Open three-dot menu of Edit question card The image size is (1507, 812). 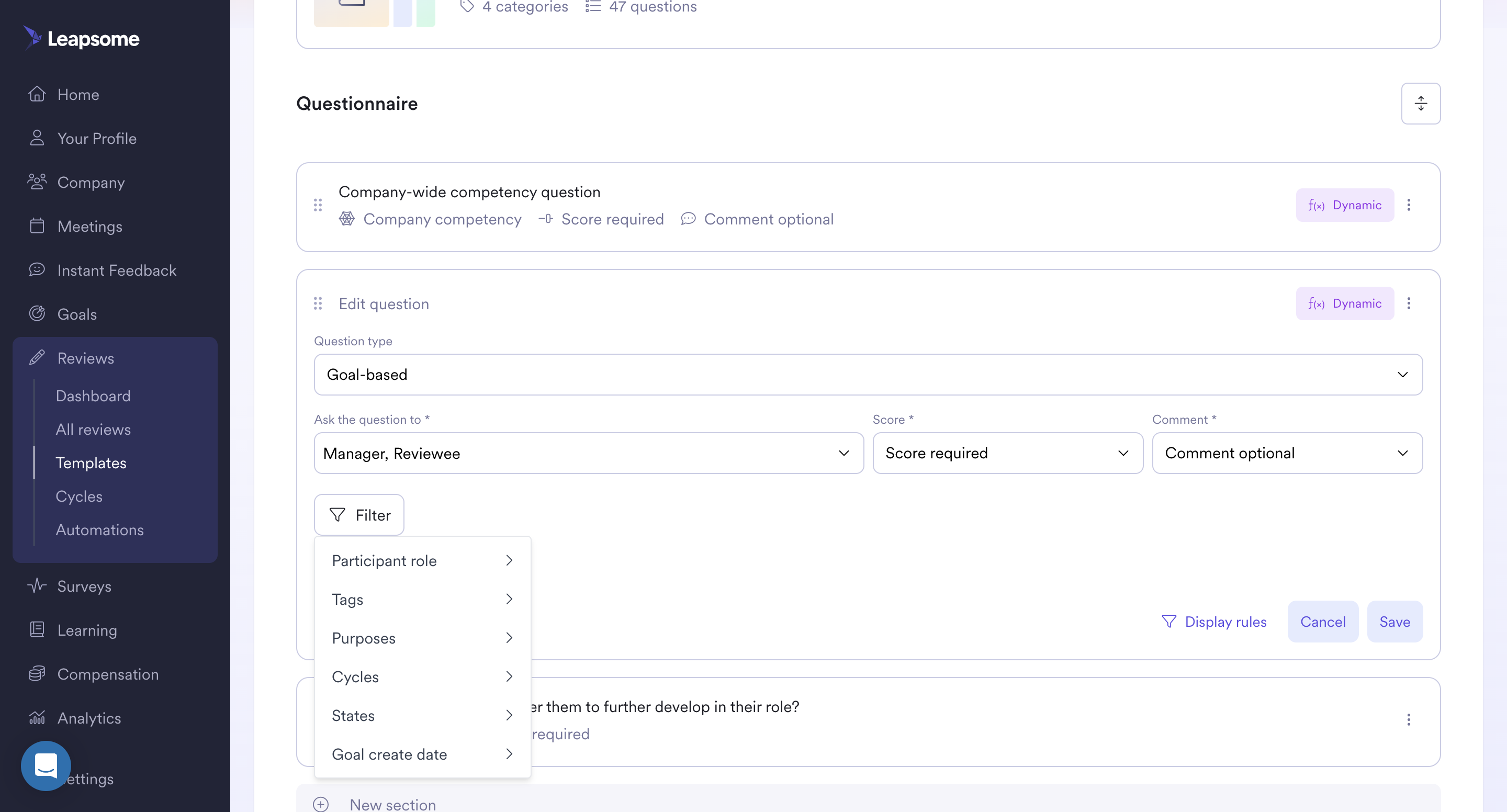coord(1408,303)
